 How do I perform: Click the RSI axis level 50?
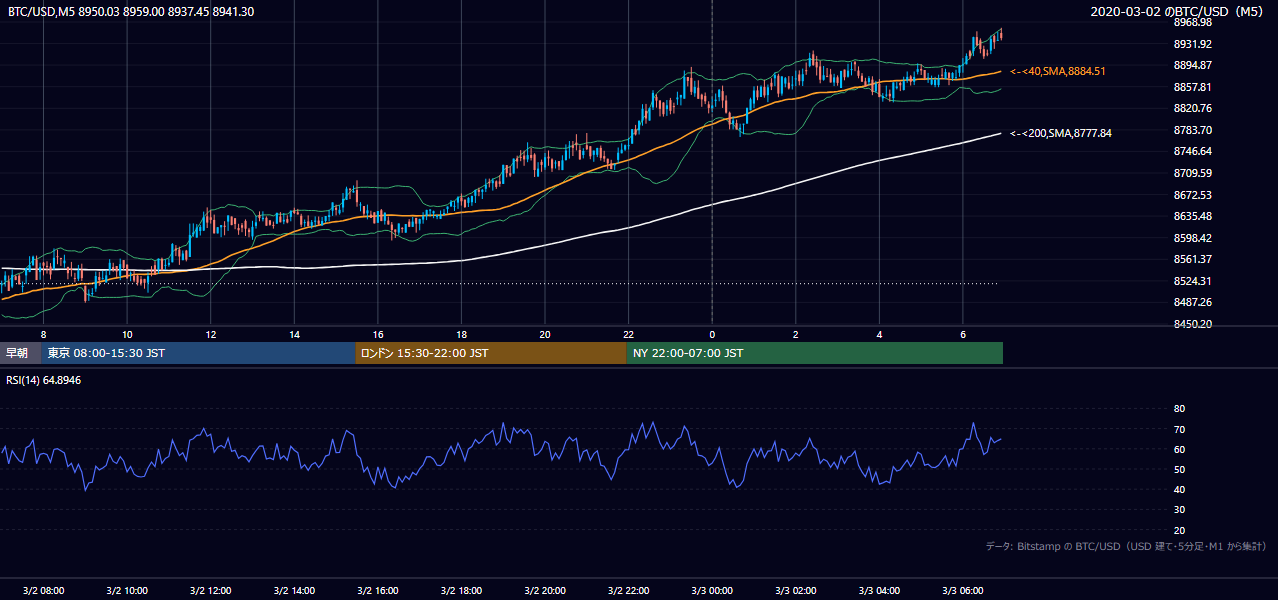coord(1179,469)
